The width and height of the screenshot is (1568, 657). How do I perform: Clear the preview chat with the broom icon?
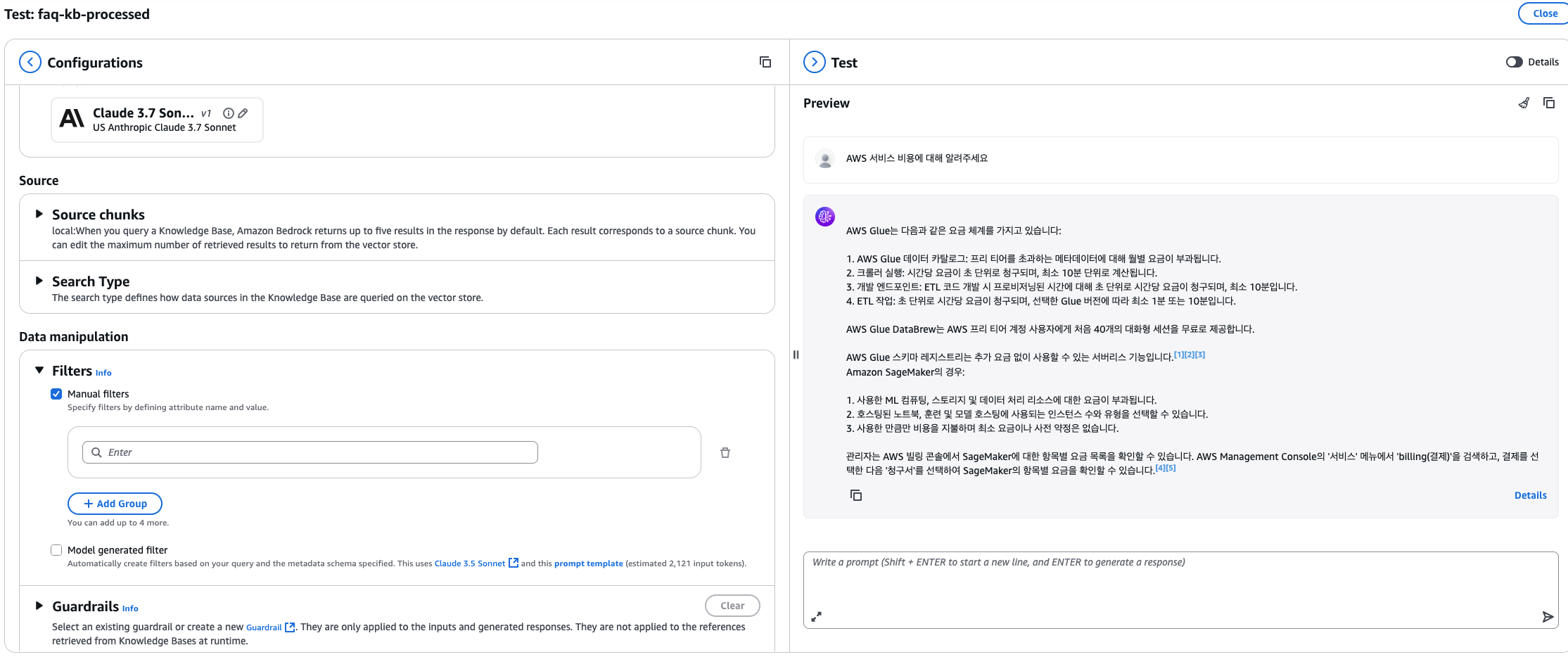1524,103
